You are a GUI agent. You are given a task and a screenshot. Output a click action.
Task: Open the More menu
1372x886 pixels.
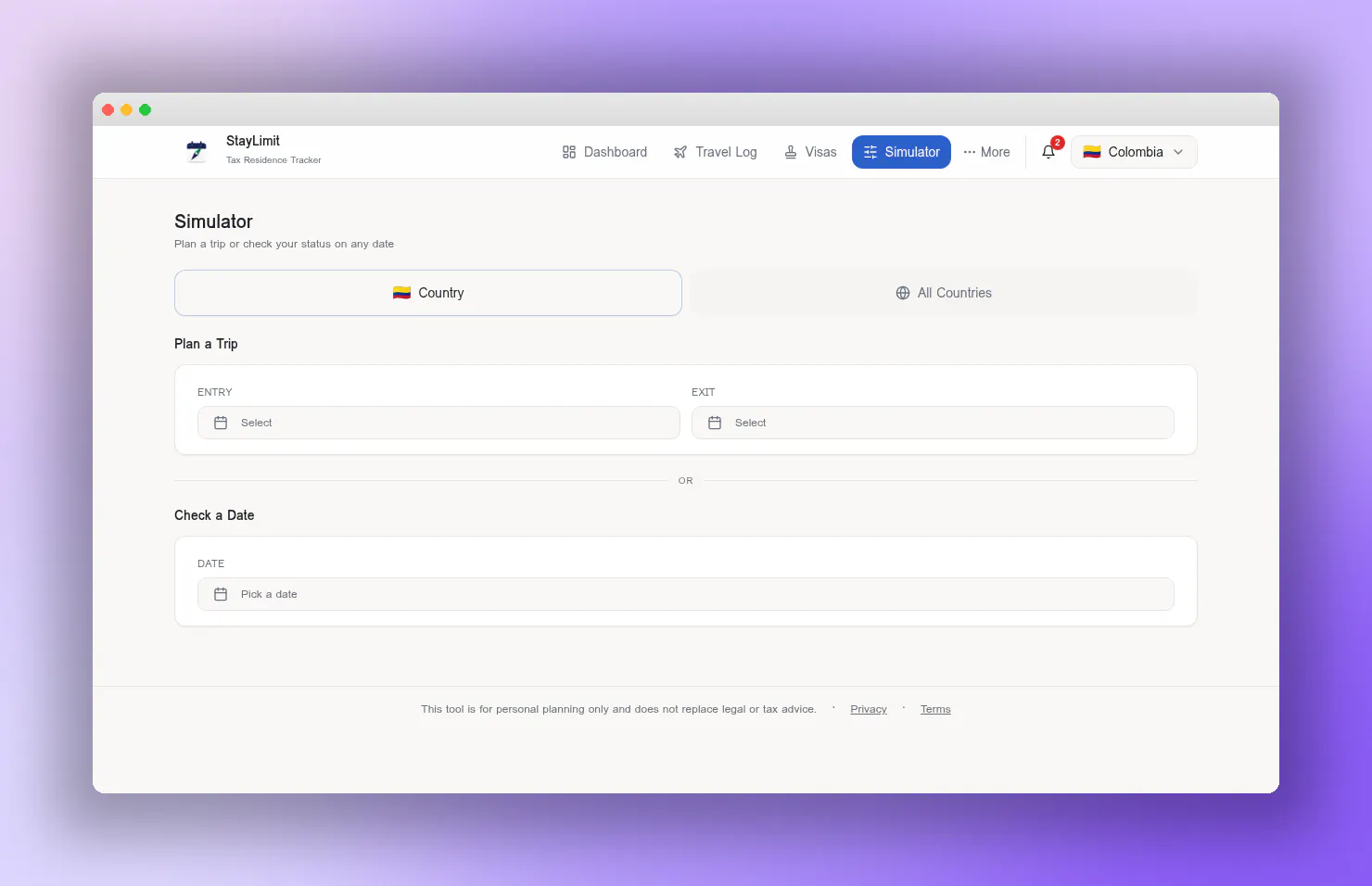pyautogui.click(x=986, y=152)
